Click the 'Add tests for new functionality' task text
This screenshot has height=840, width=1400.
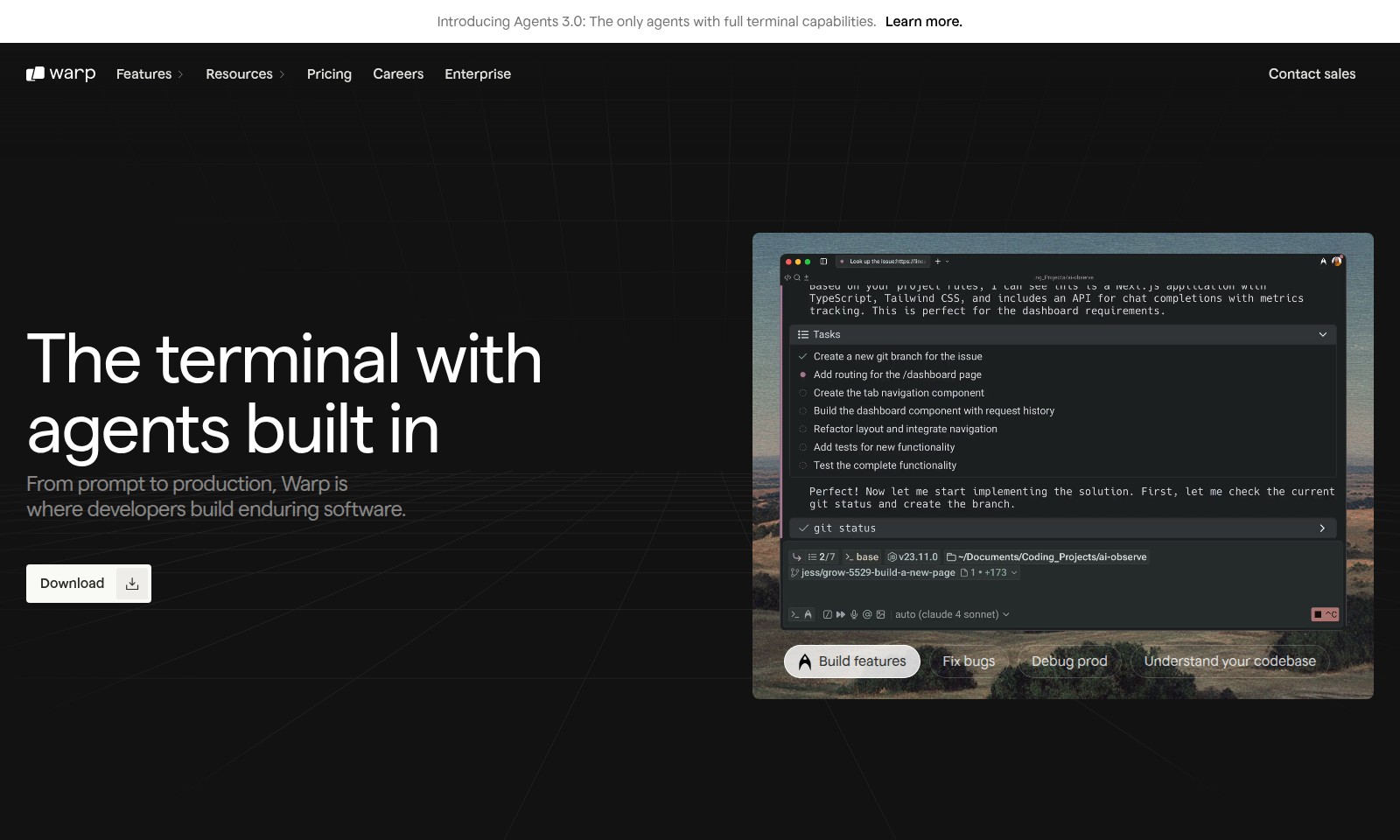[884, 447]
